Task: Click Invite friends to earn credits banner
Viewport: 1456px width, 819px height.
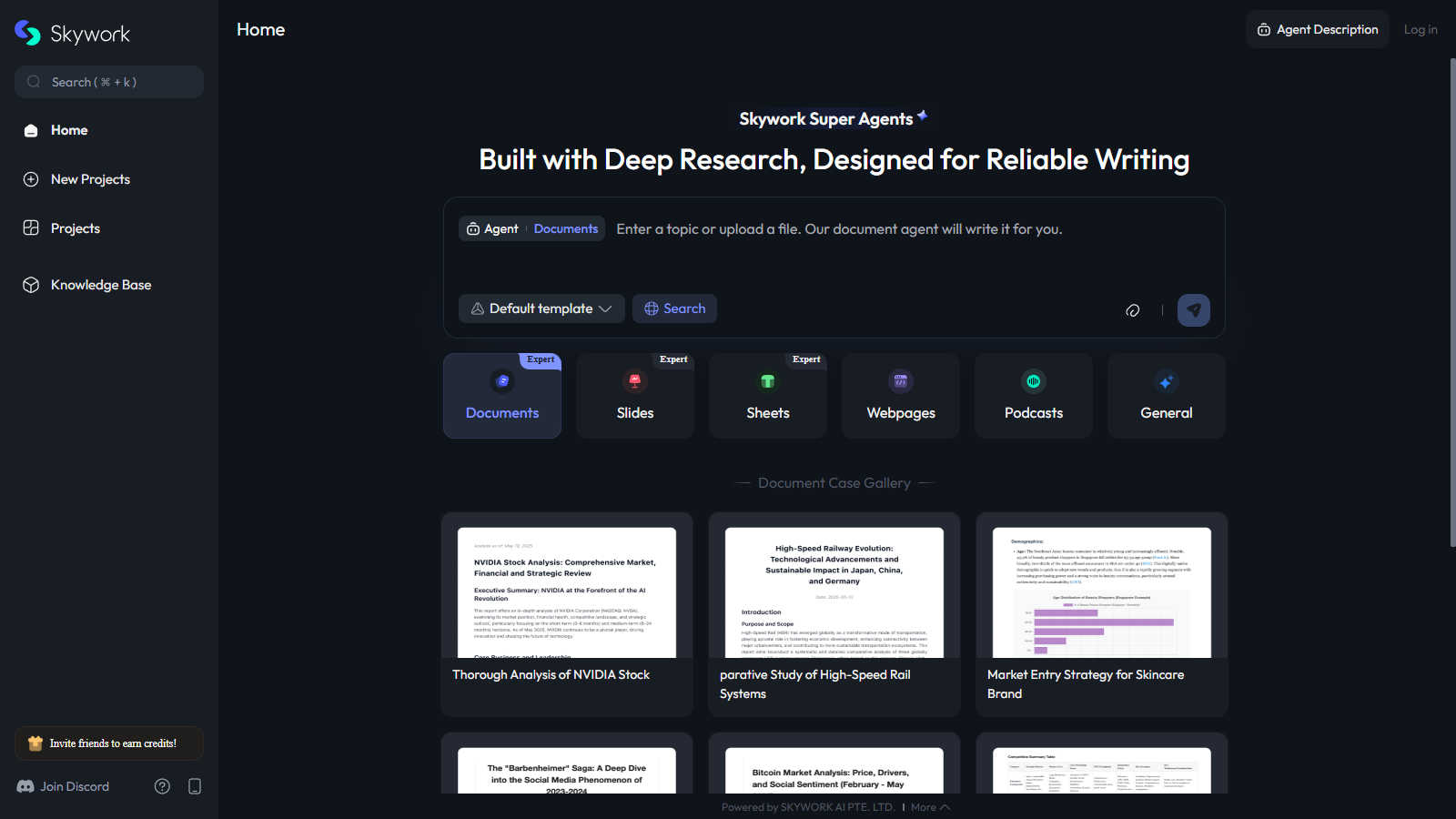Action: pyautogui.click(x=109, y=743)
